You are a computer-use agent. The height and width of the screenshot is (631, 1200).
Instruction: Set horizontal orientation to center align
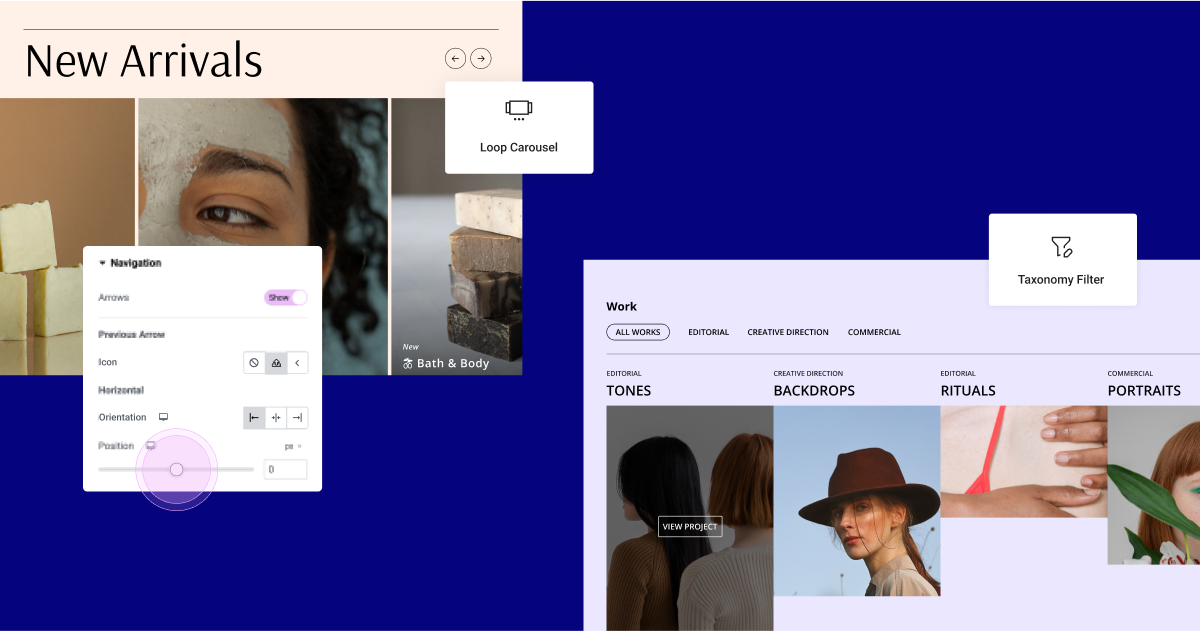click(x=276, y=417)
